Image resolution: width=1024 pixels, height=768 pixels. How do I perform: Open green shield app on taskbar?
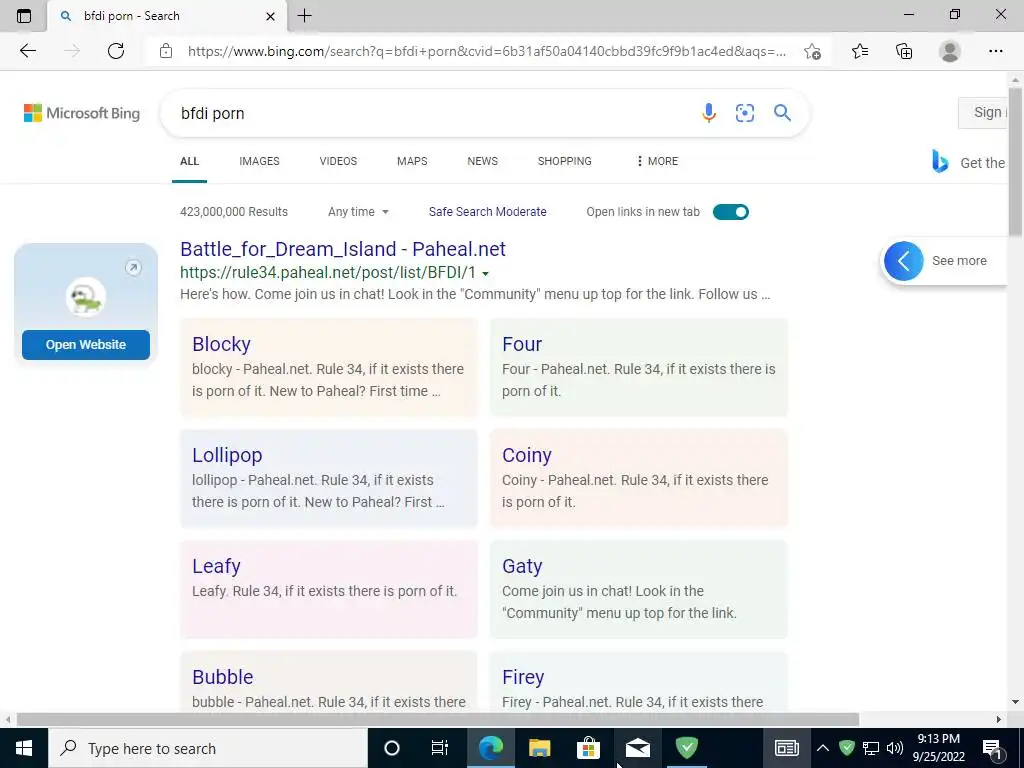pyautogui.click(x=686, y=748)
